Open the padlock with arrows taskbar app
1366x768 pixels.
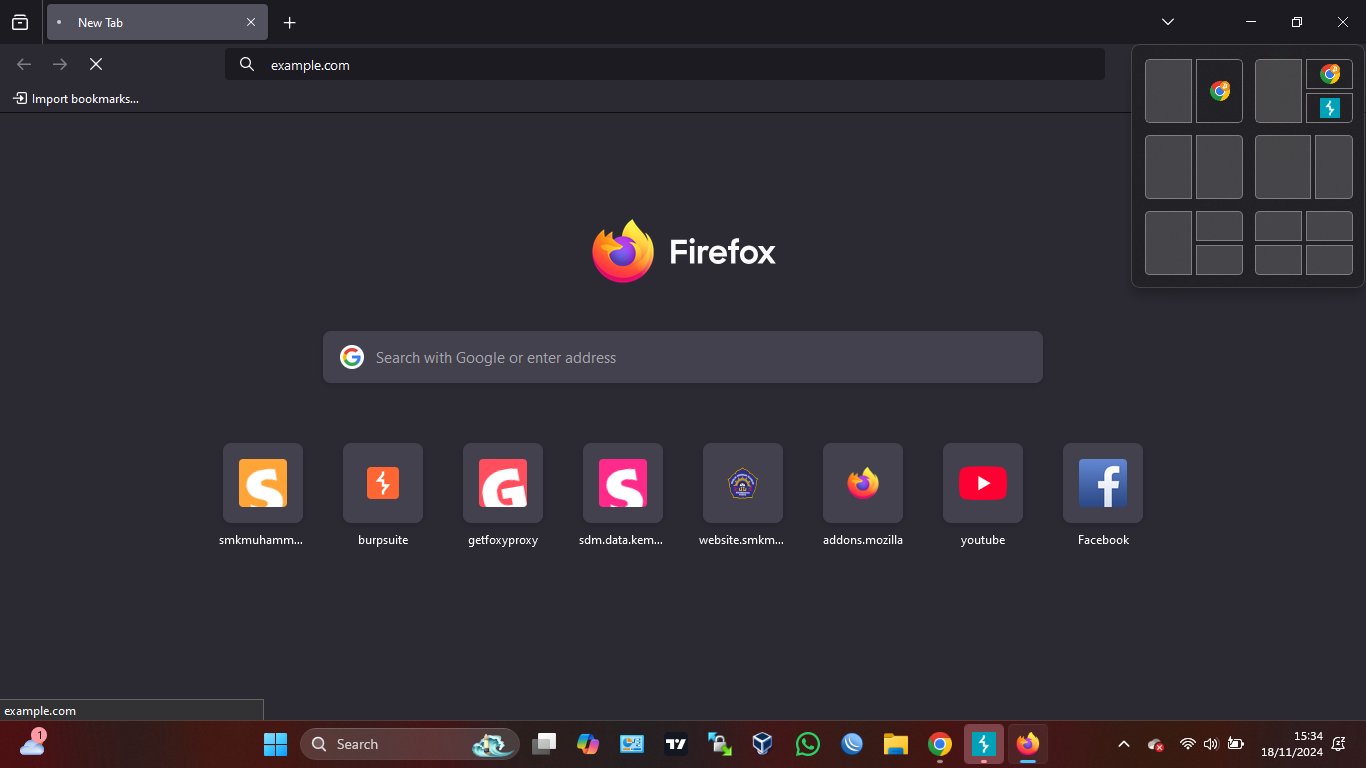(x=720, y=744)
